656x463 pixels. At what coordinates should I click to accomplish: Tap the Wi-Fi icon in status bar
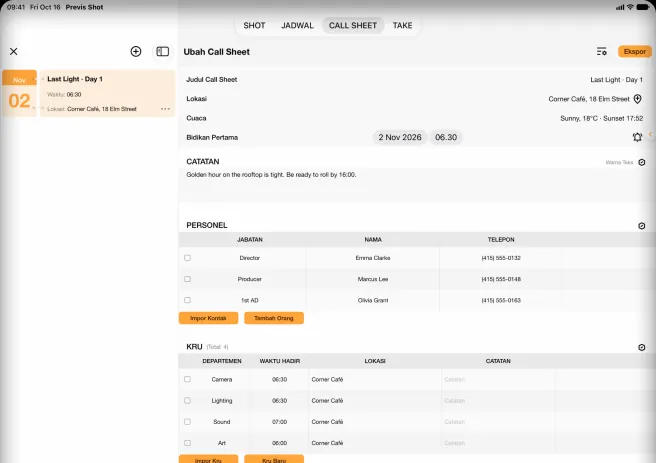tap(630, 7)
